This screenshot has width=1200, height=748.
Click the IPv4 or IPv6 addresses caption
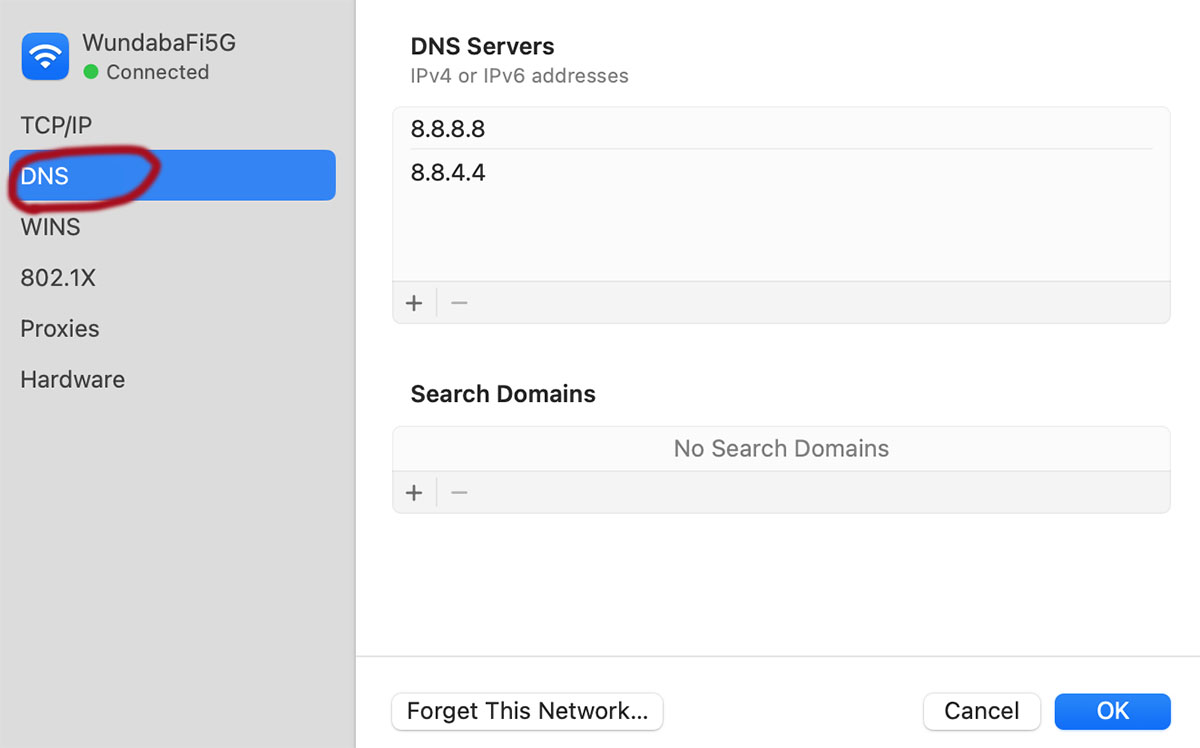[x=519, y=76]
